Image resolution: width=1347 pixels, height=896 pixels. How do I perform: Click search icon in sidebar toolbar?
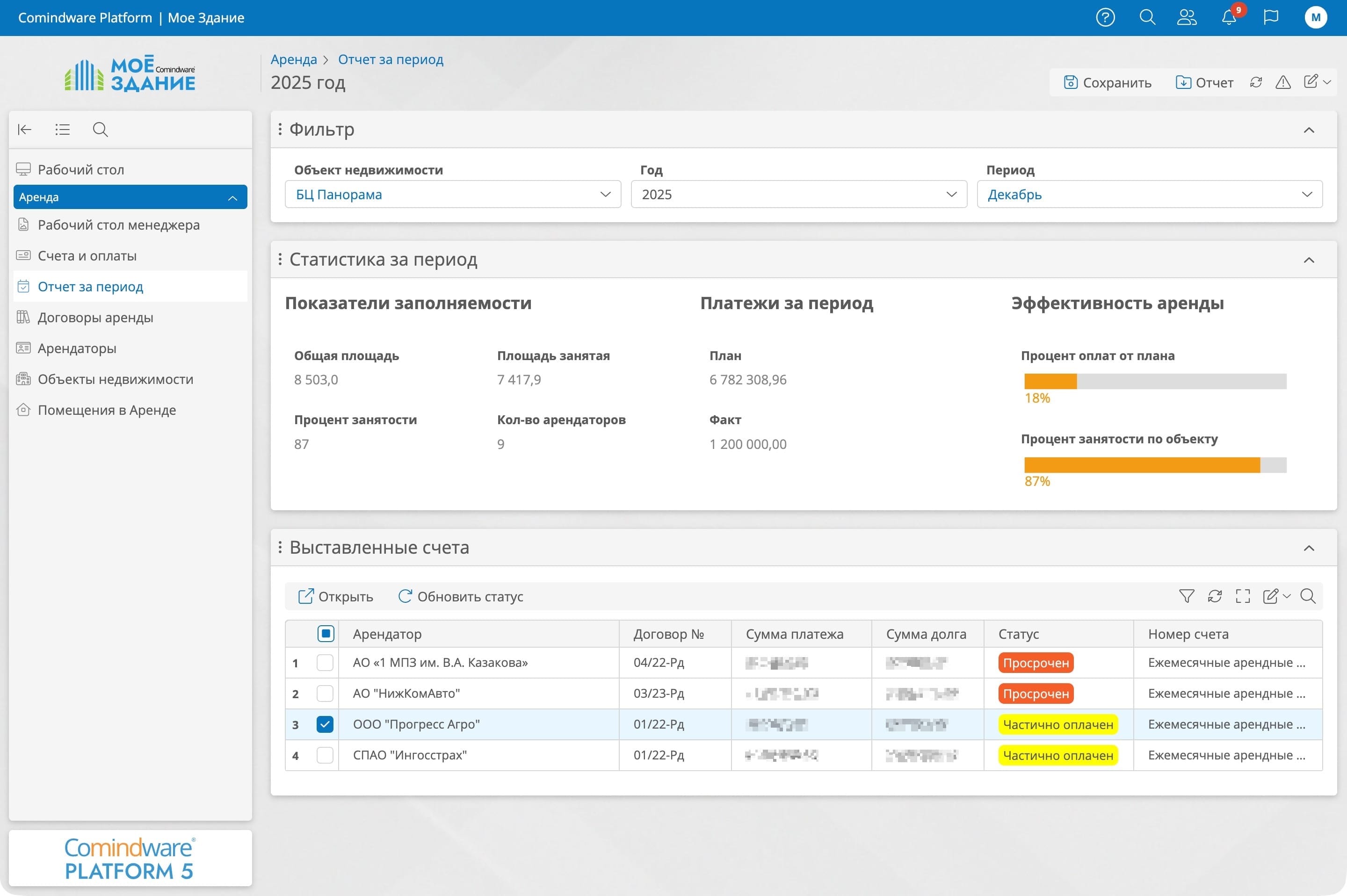click(x=100, y=130)
